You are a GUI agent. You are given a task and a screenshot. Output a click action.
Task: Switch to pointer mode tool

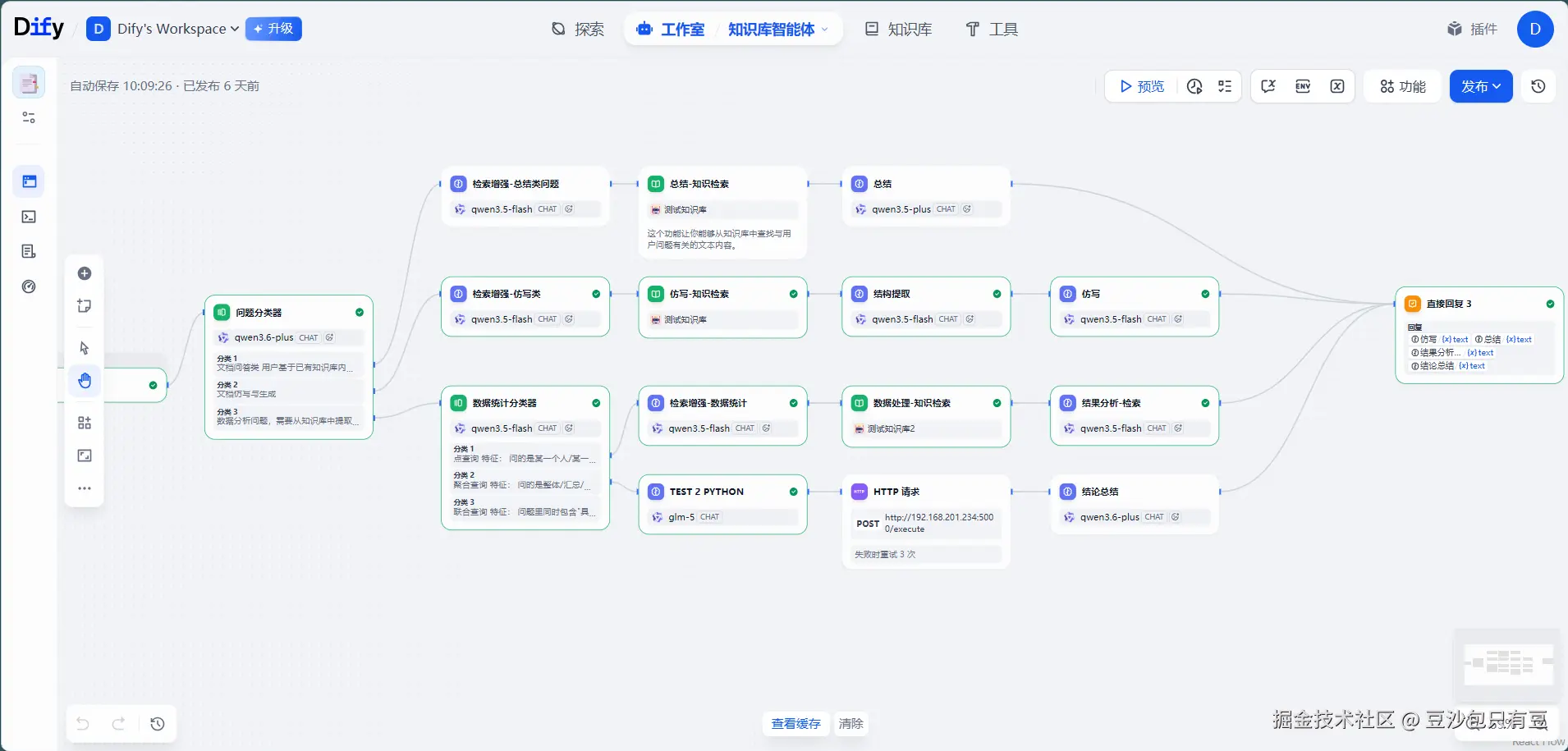tap(85, 348)
